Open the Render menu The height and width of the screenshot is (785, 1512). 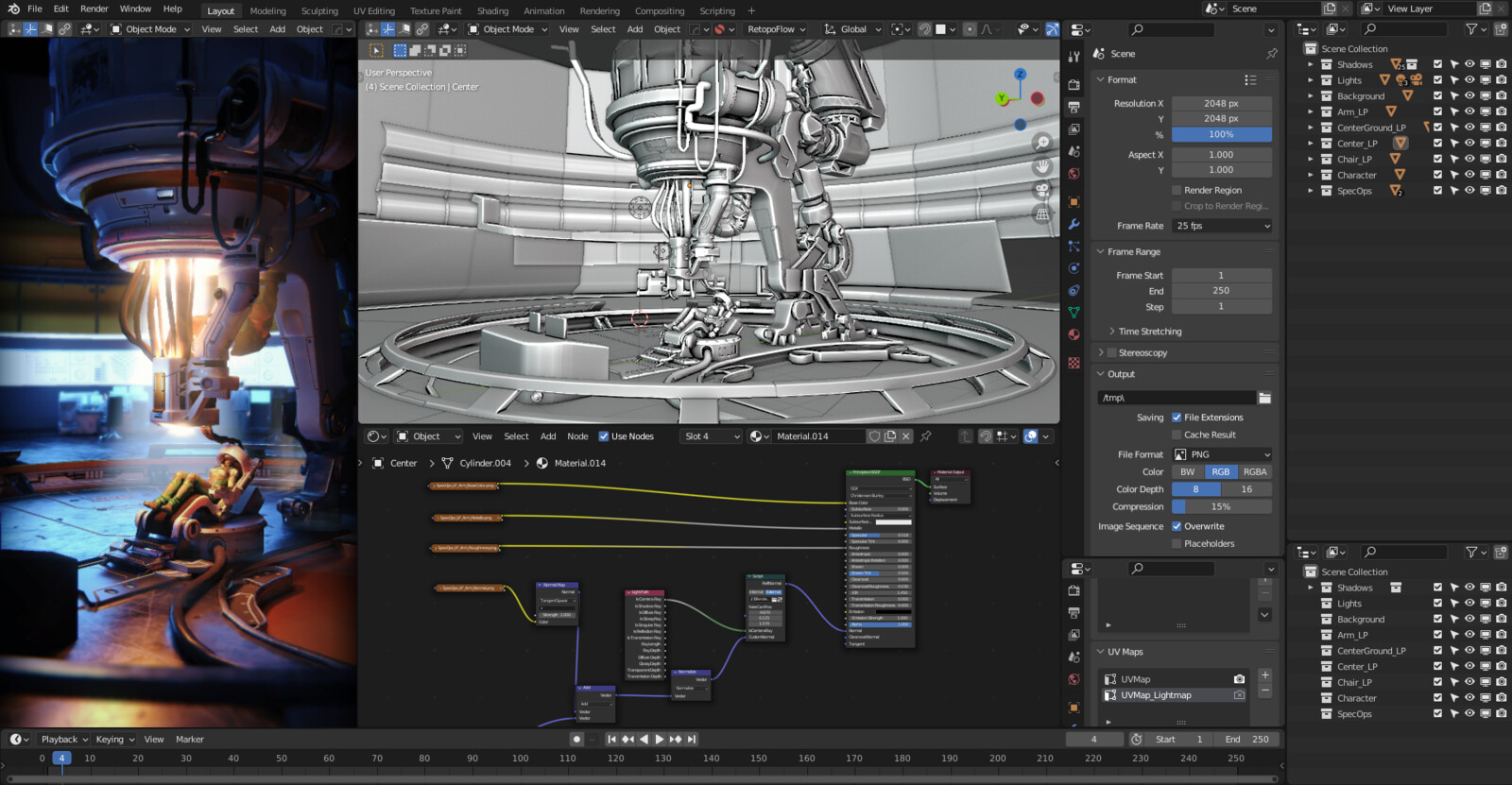coord(94,9)
